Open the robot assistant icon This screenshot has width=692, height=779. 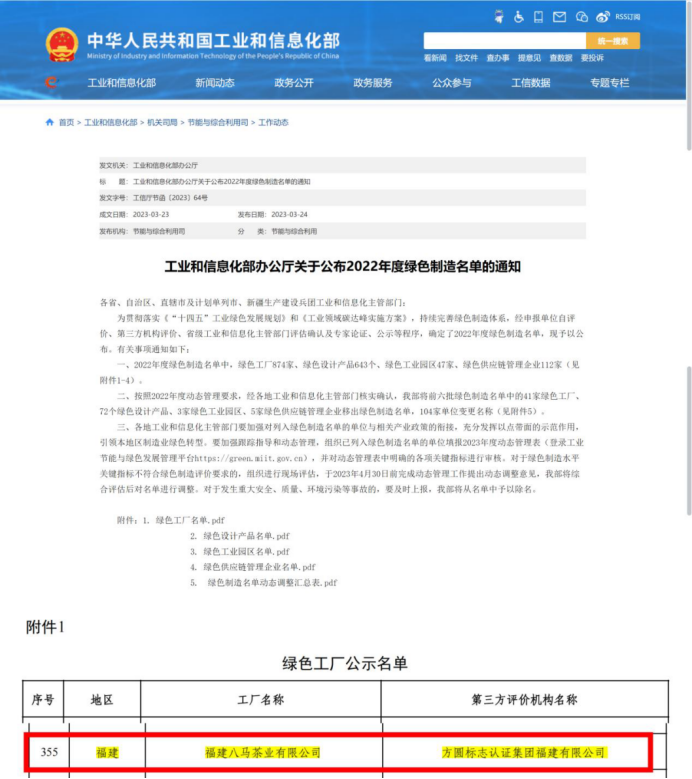point(499,17)
